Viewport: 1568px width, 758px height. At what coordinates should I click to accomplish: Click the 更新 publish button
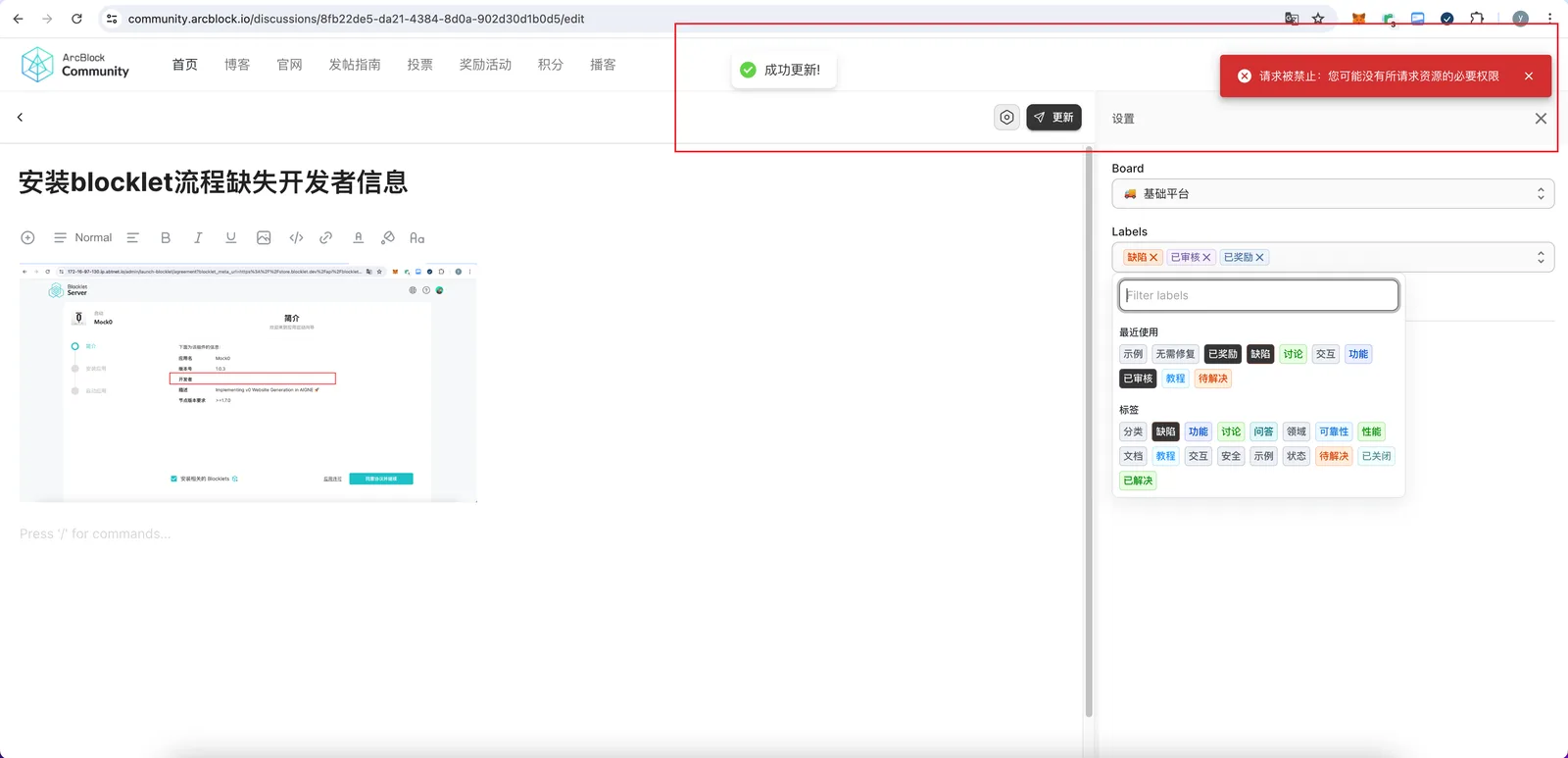pos(1053,118)
